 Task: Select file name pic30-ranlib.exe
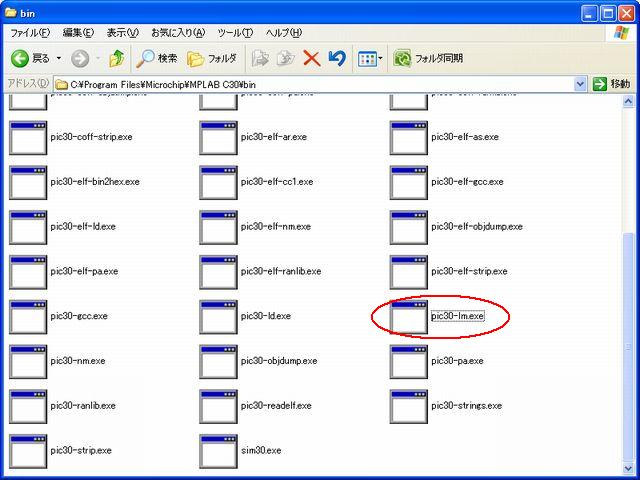tap(83, 406)
